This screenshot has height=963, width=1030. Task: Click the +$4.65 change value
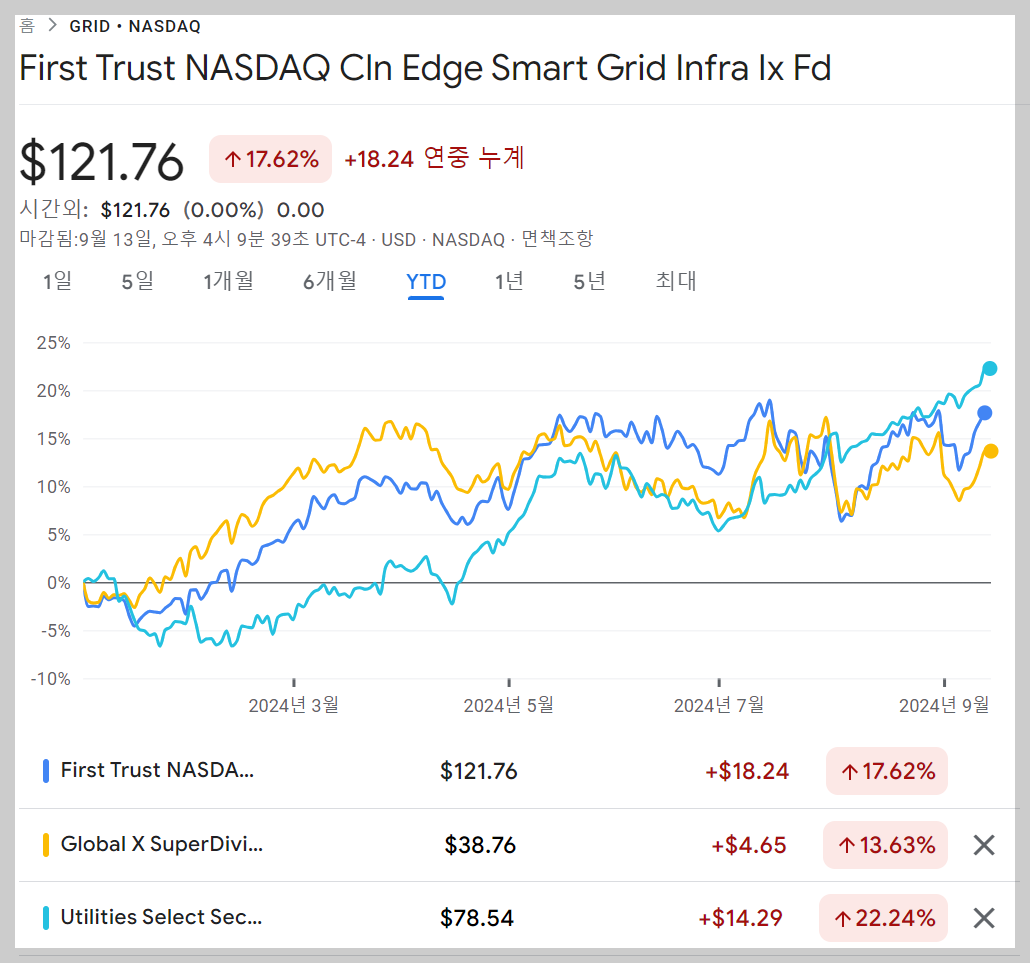pos(749,845)
